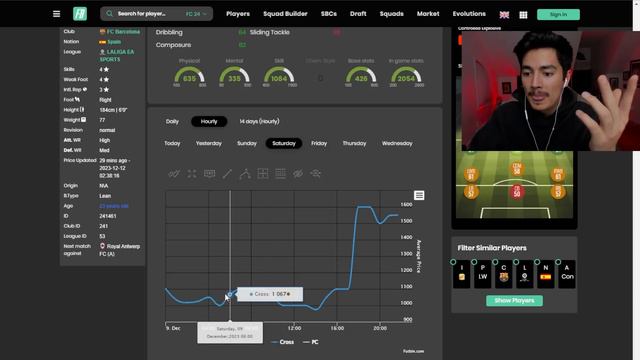Open the apps grid icon
The width and height of the screenshot is (640, 360).
[523, 15]
